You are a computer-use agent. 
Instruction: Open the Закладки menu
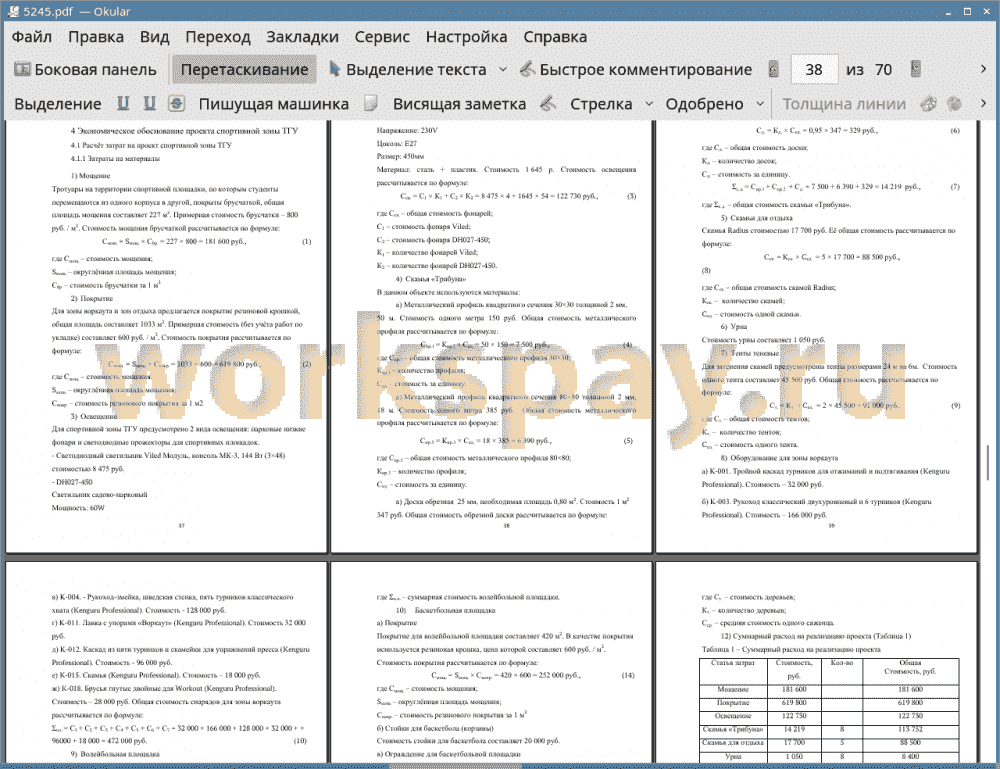click(x=302, y=37)
